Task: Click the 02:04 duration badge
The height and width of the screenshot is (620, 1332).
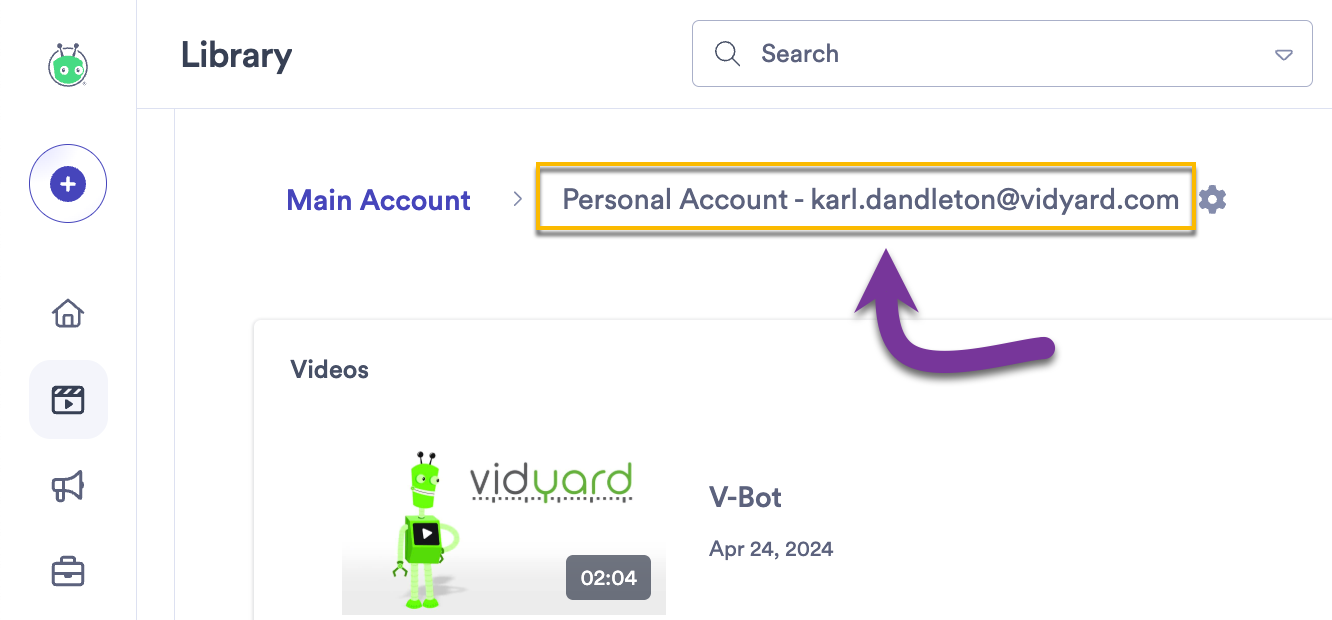Action: 608,578
